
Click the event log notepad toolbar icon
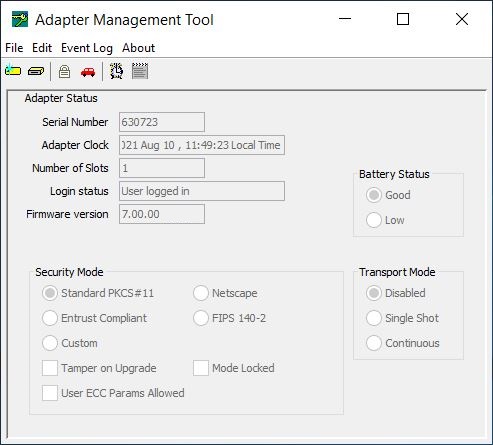tap(140, 71)
